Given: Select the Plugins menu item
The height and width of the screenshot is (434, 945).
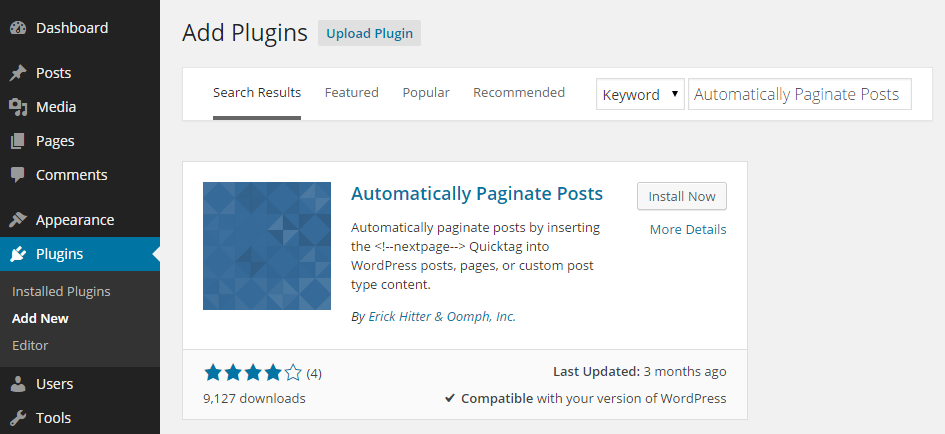Looking at the screenshot, I should pyautogui.click(x=80, y=254).
